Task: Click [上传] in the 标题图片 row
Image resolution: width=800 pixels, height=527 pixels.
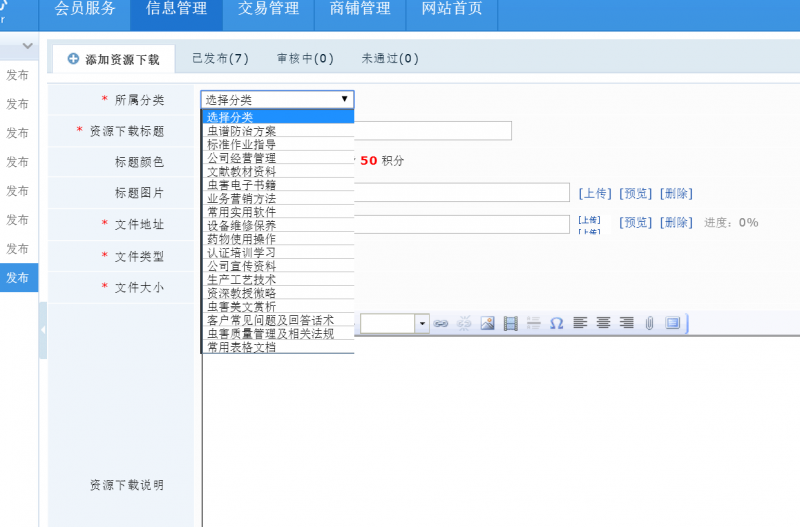Action: pyautogui.click(x=595, y=193)
